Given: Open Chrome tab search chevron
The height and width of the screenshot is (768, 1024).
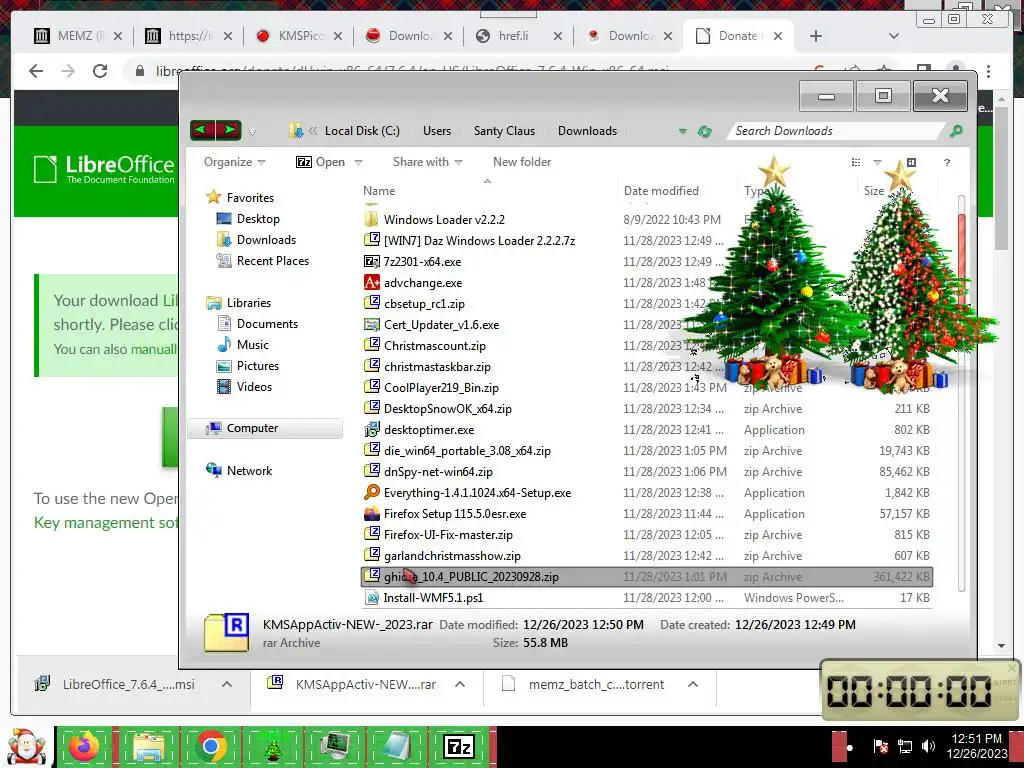Looking at the screenshot, I should (894, 36).
